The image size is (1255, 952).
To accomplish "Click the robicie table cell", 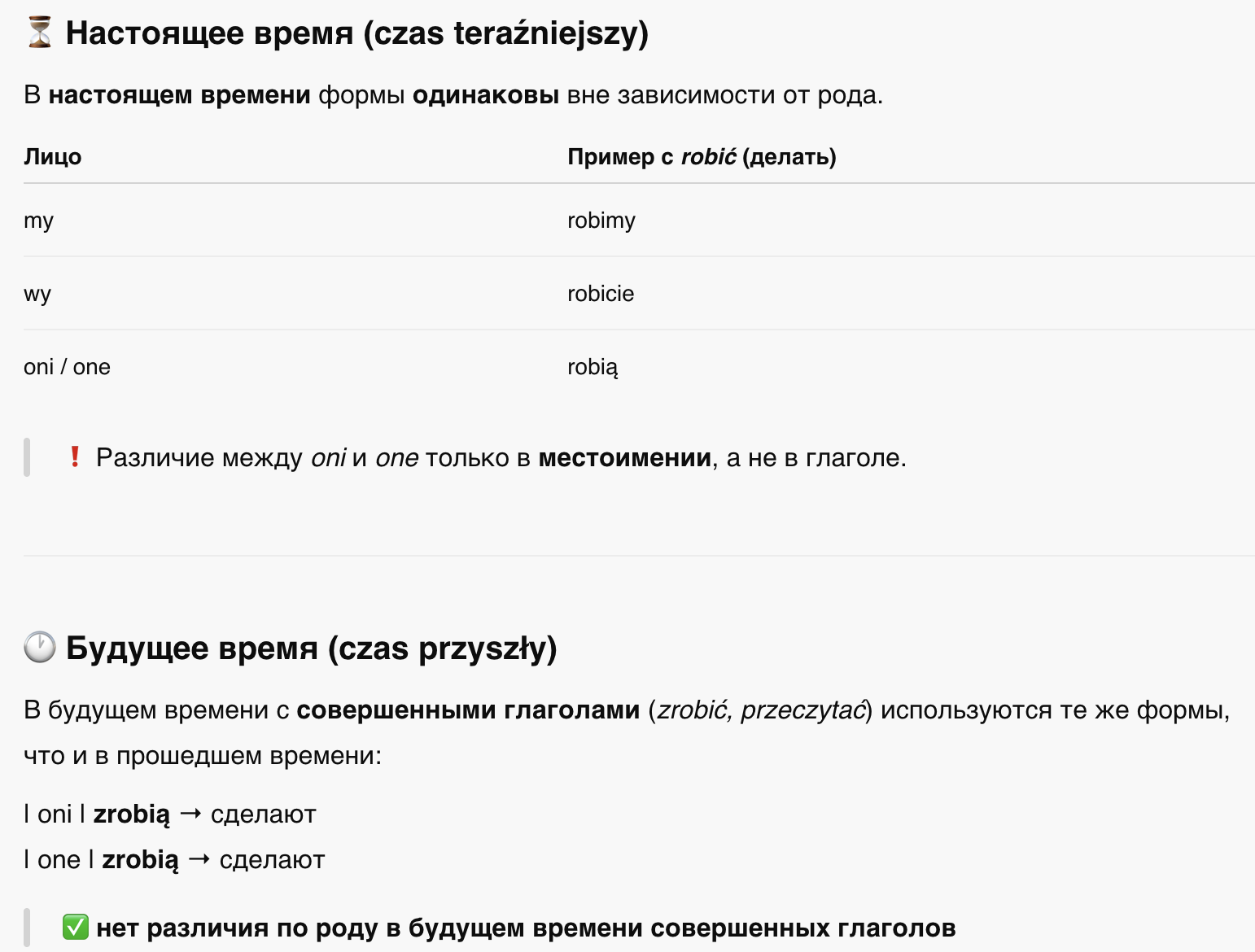I will tap(601, 294).
